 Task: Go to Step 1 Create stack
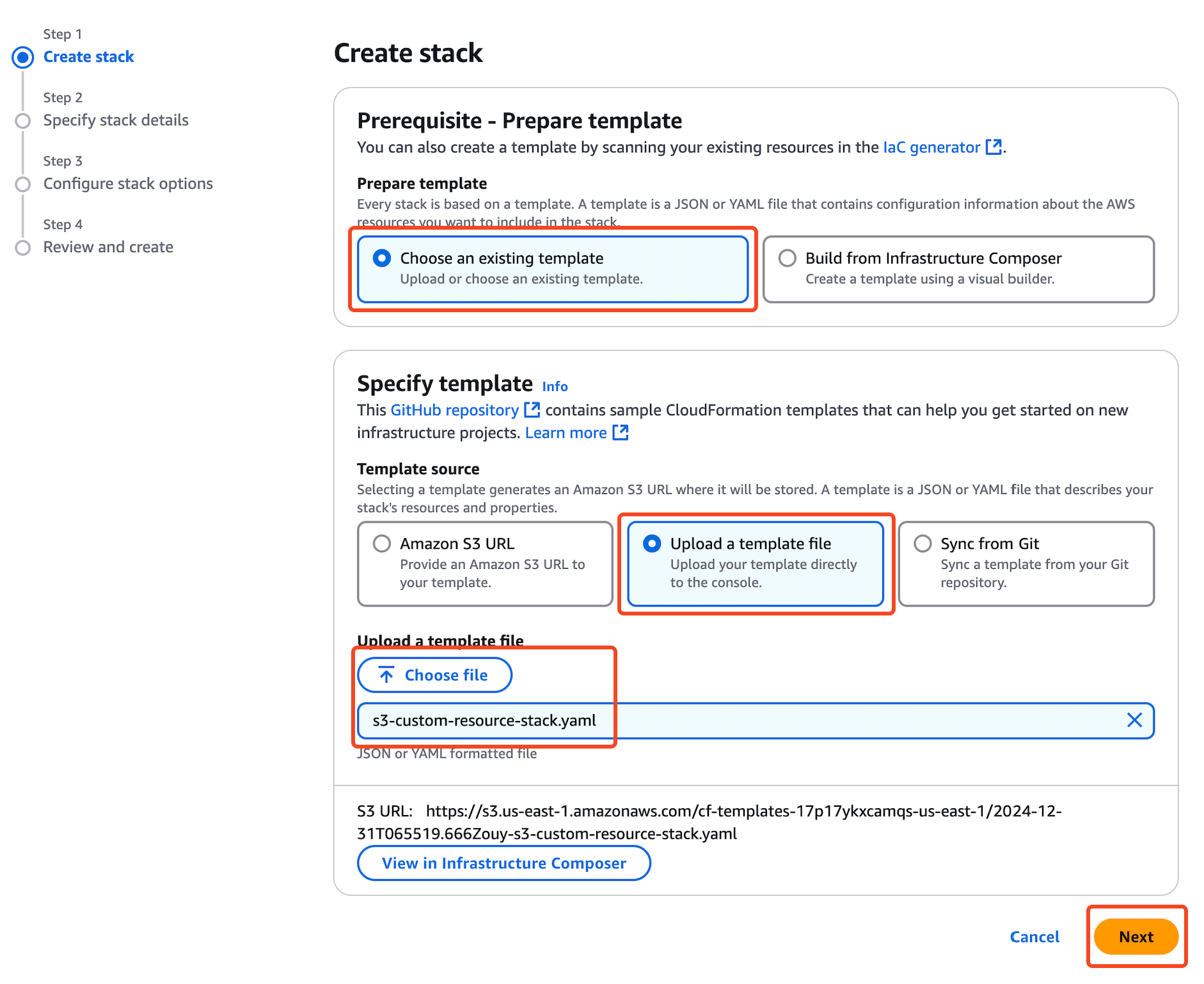(x=88, y=57)
